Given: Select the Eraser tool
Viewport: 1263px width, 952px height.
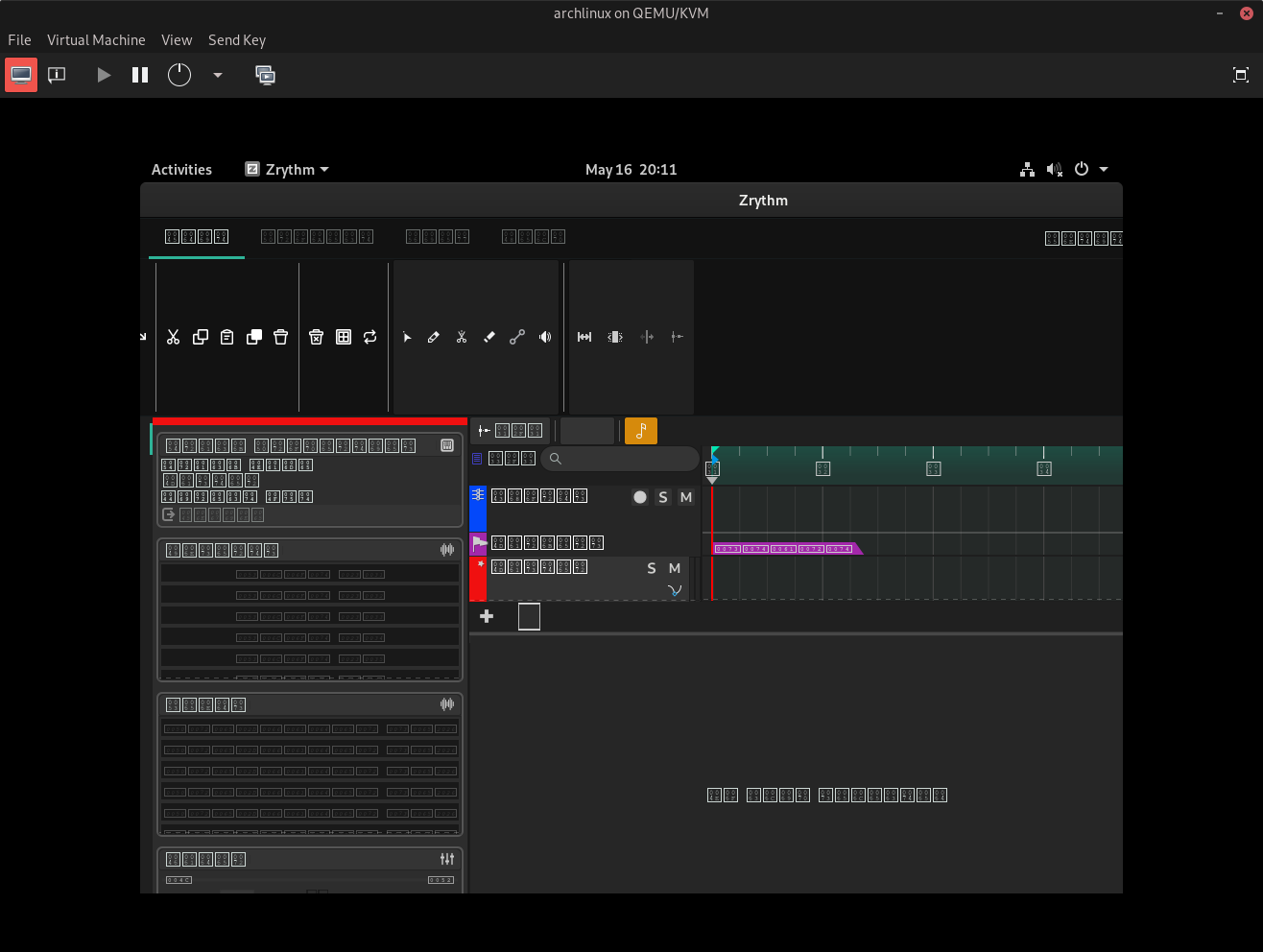Looking at the screenshot, I should coord(489,337).
